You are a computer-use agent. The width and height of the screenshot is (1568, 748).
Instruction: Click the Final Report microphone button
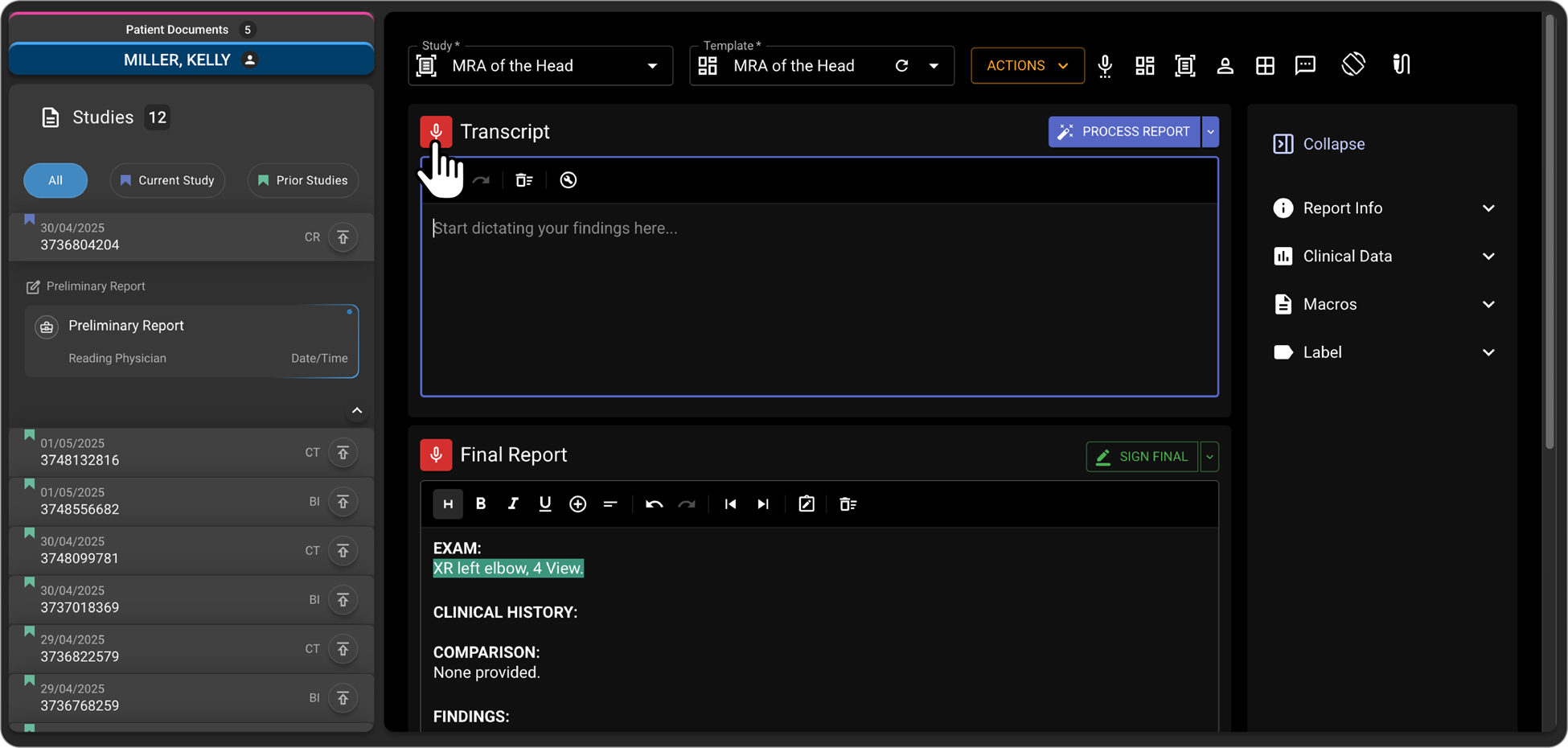tap(436, 455)
